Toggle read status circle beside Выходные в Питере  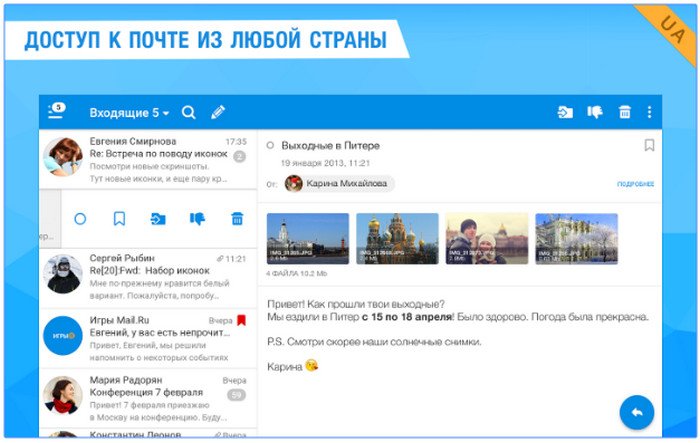point(270,146)
